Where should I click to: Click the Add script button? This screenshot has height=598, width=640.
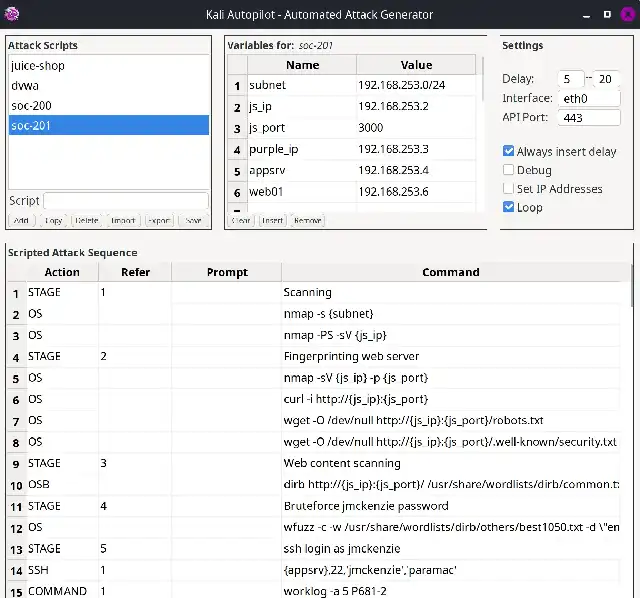(21, 220)
